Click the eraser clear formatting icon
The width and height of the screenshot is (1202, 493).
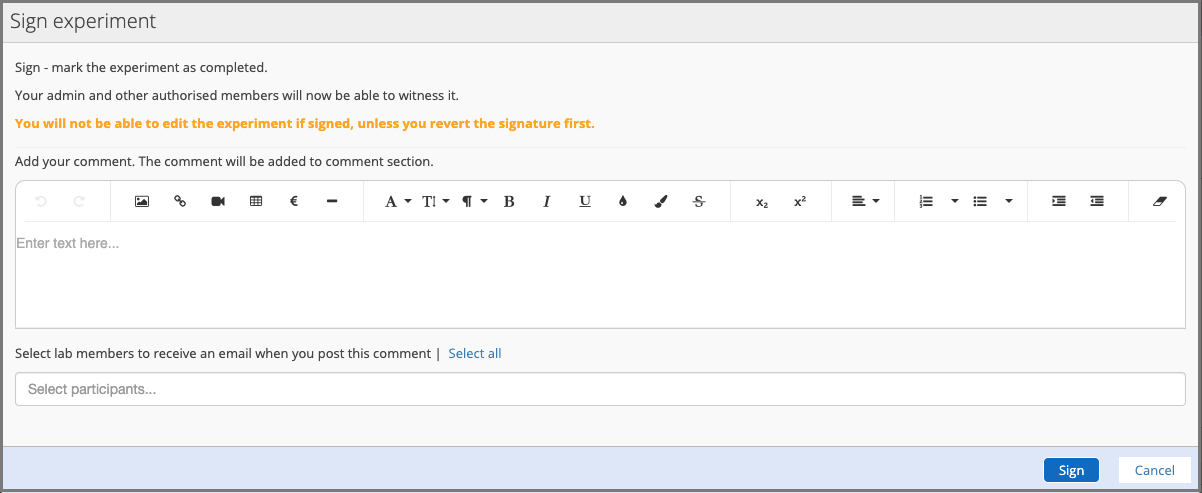click(x=1159, y=201)
